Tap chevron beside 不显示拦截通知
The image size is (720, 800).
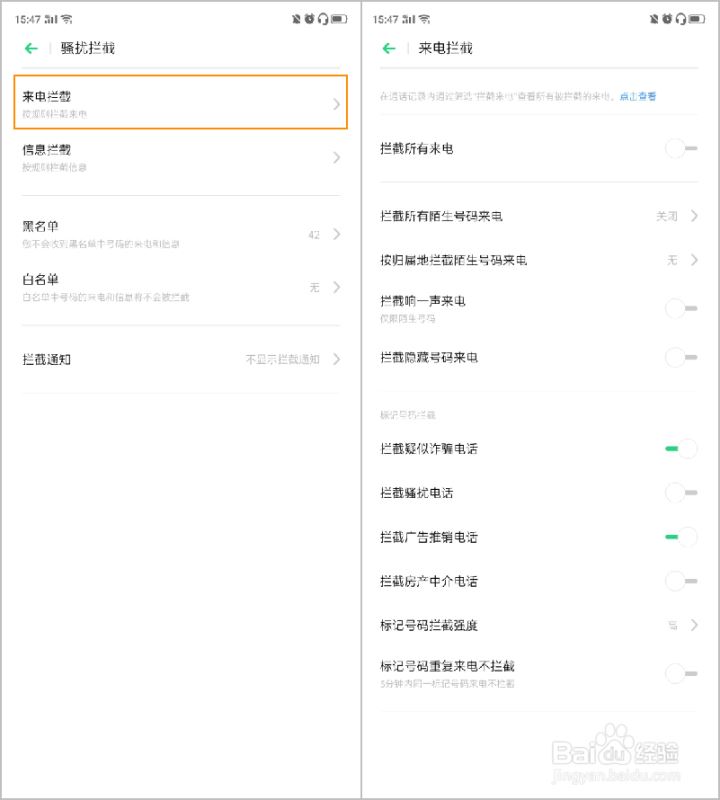point(336,359)
